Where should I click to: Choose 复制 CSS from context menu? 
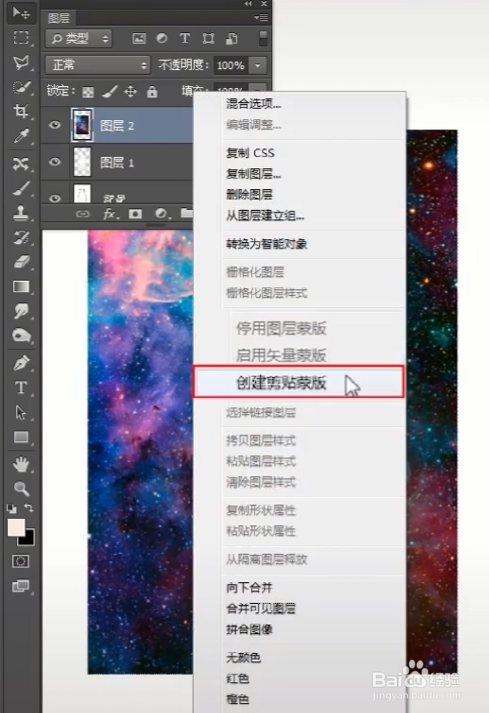pos(250,153)
